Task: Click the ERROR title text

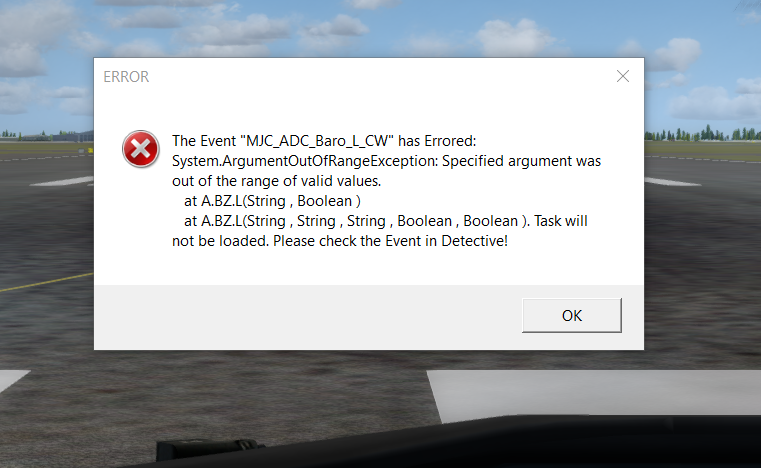Action: click(126, 77)
